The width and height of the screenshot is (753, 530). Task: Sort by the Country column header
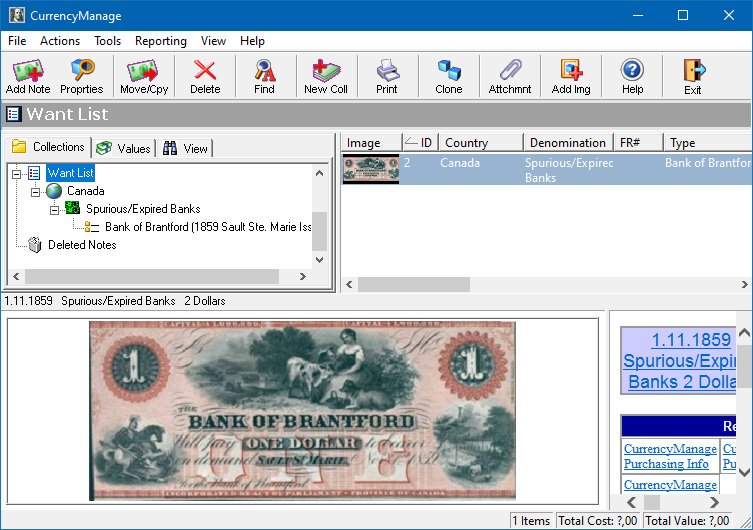coord(481,143)
